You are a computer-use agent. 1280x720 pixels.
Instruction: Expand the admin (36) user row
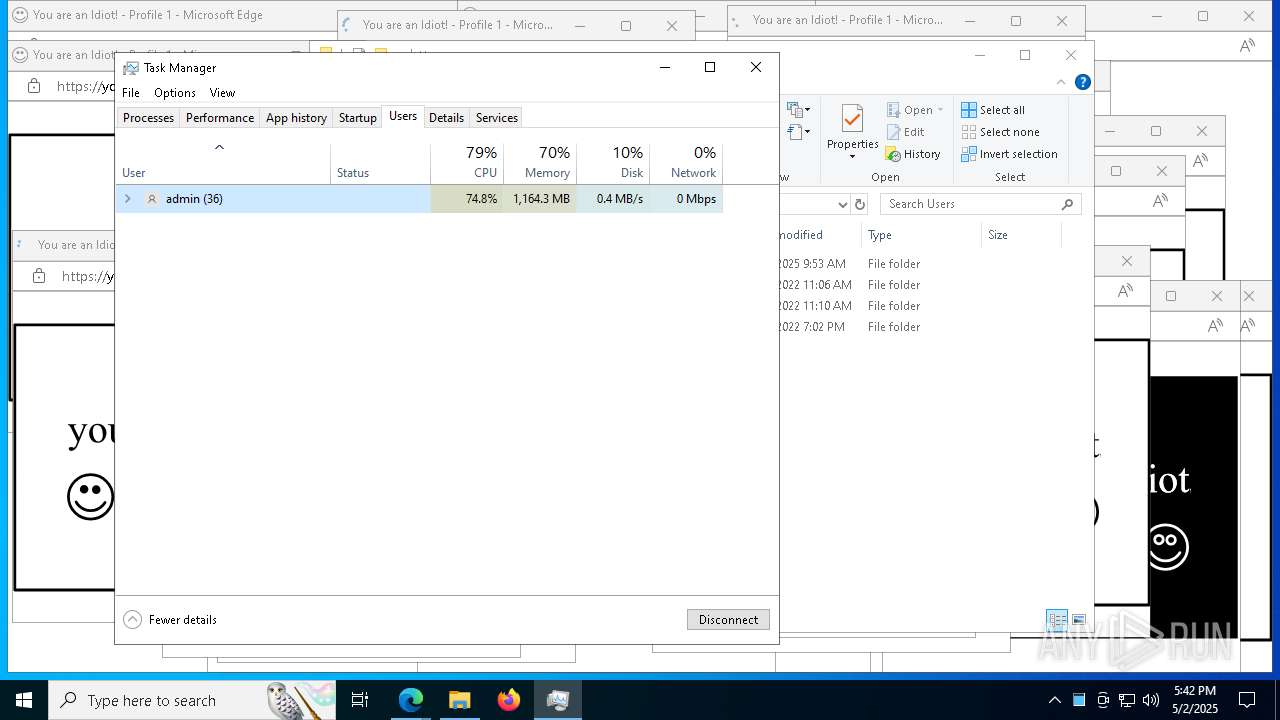click(x=127, y=199)
